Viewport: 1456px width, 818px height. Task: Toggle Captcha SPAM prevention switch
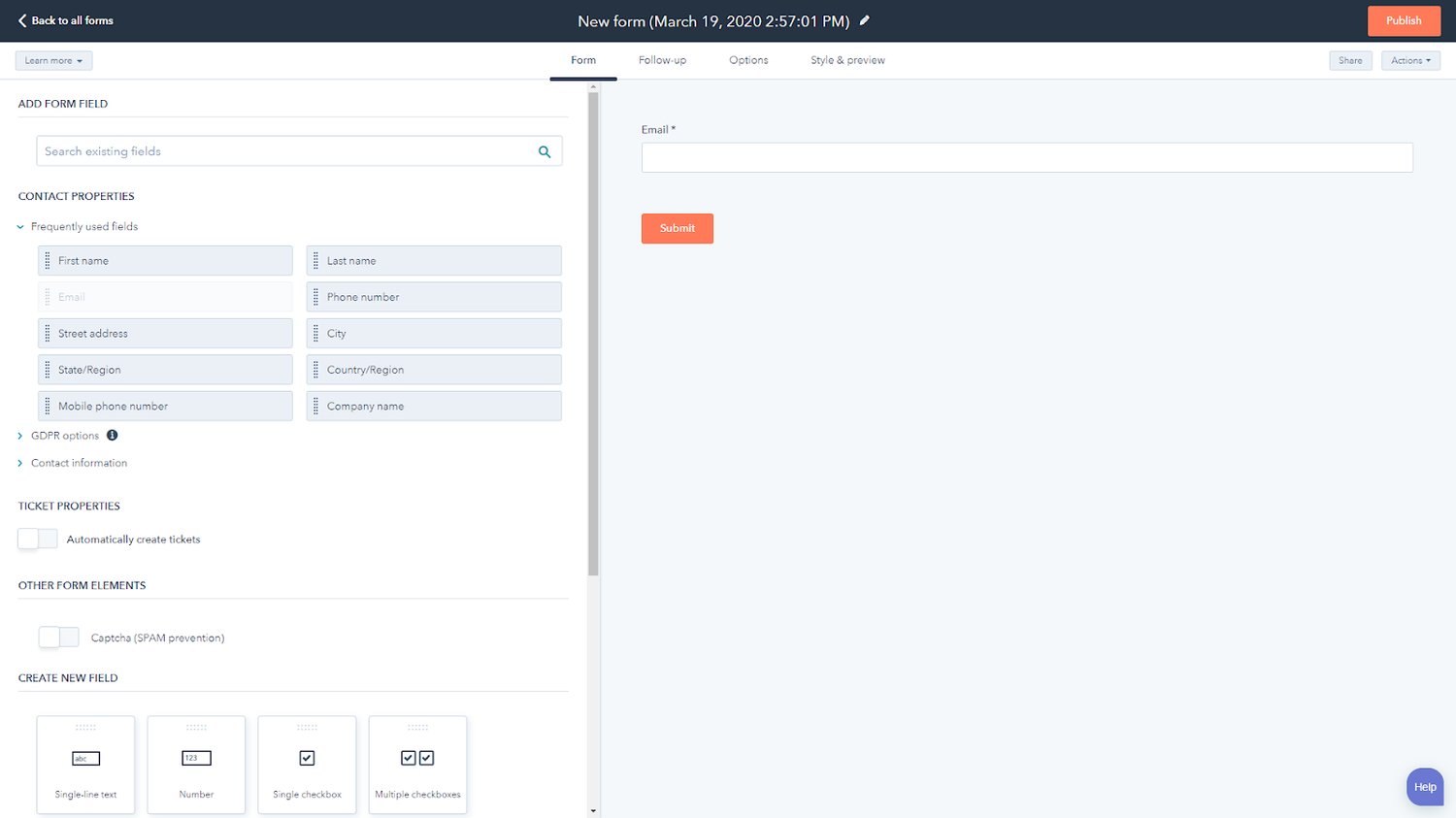(x=59, y=638)
